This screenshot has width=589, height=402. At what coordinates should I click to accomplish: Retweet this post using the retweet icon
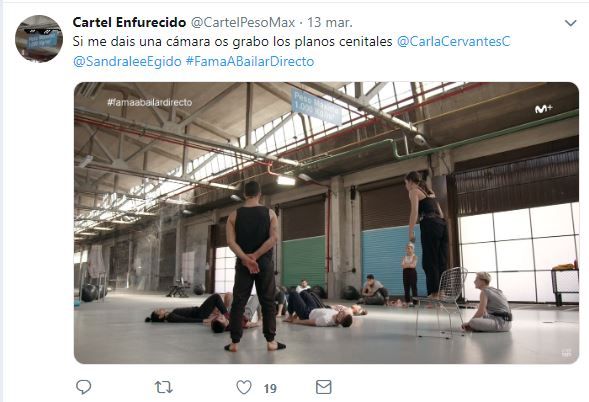[164, 387]
